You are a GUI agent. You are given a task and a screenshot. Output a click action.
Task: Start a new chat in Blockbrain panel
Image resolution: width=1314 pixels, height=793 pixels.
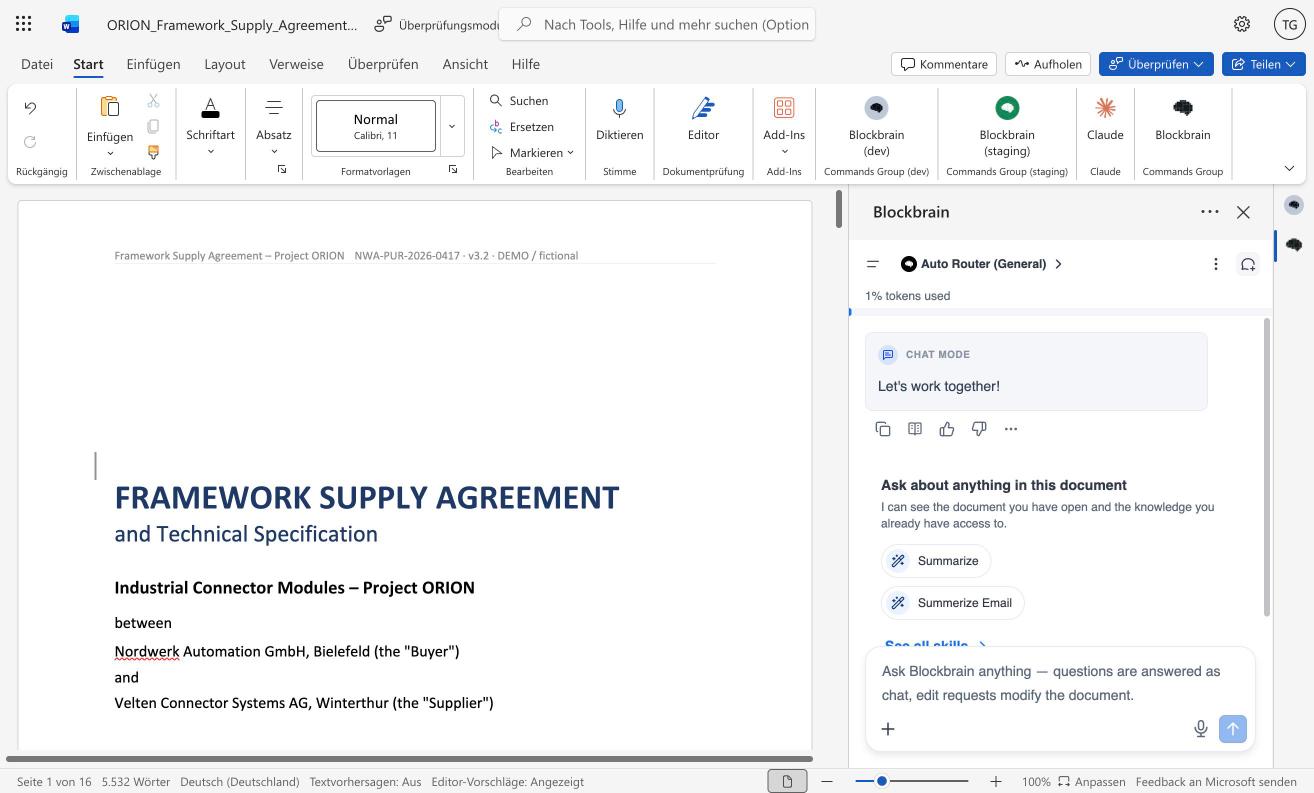1248,264
